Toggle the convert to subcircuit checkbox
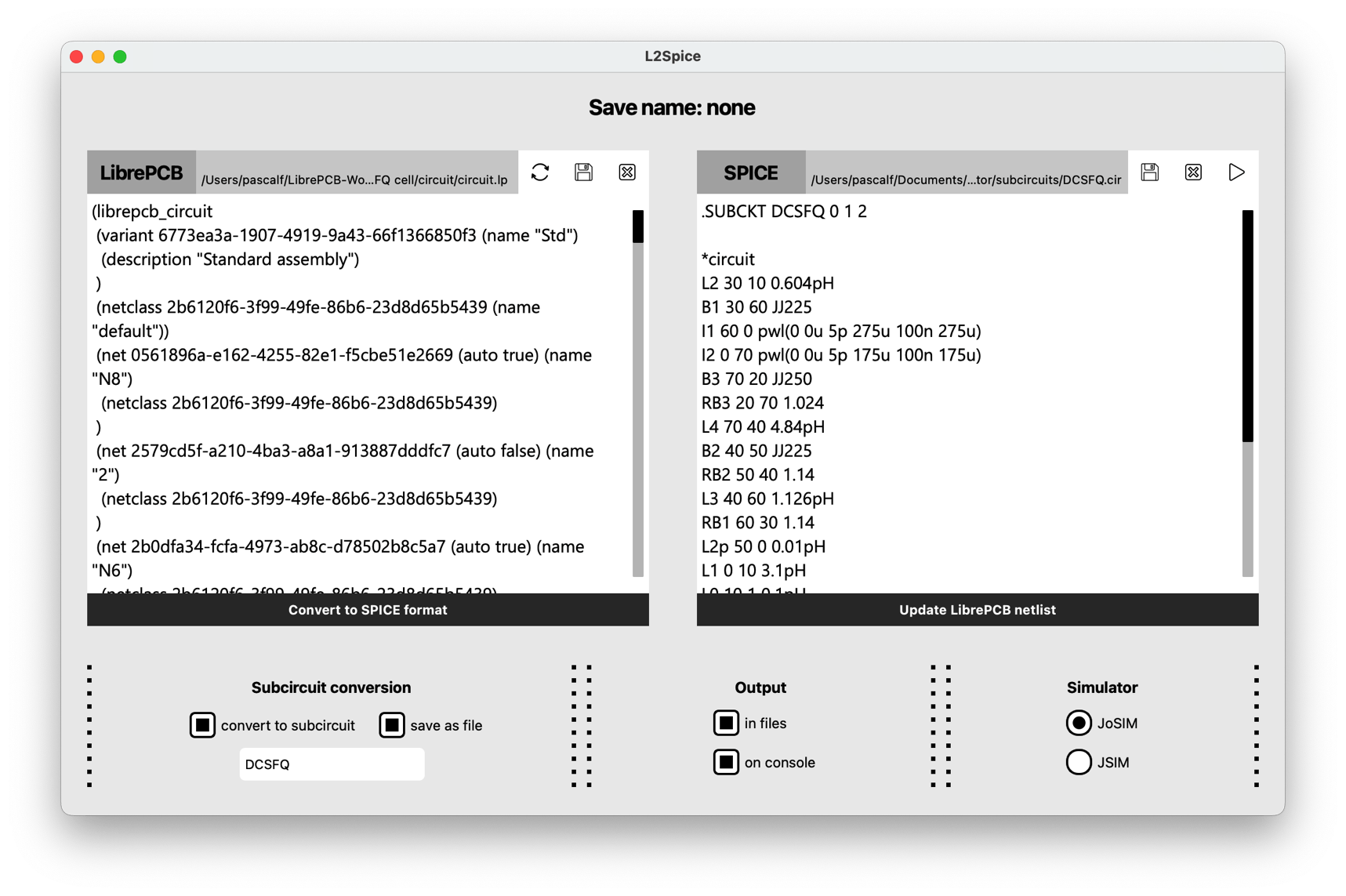 pos(202,725)
